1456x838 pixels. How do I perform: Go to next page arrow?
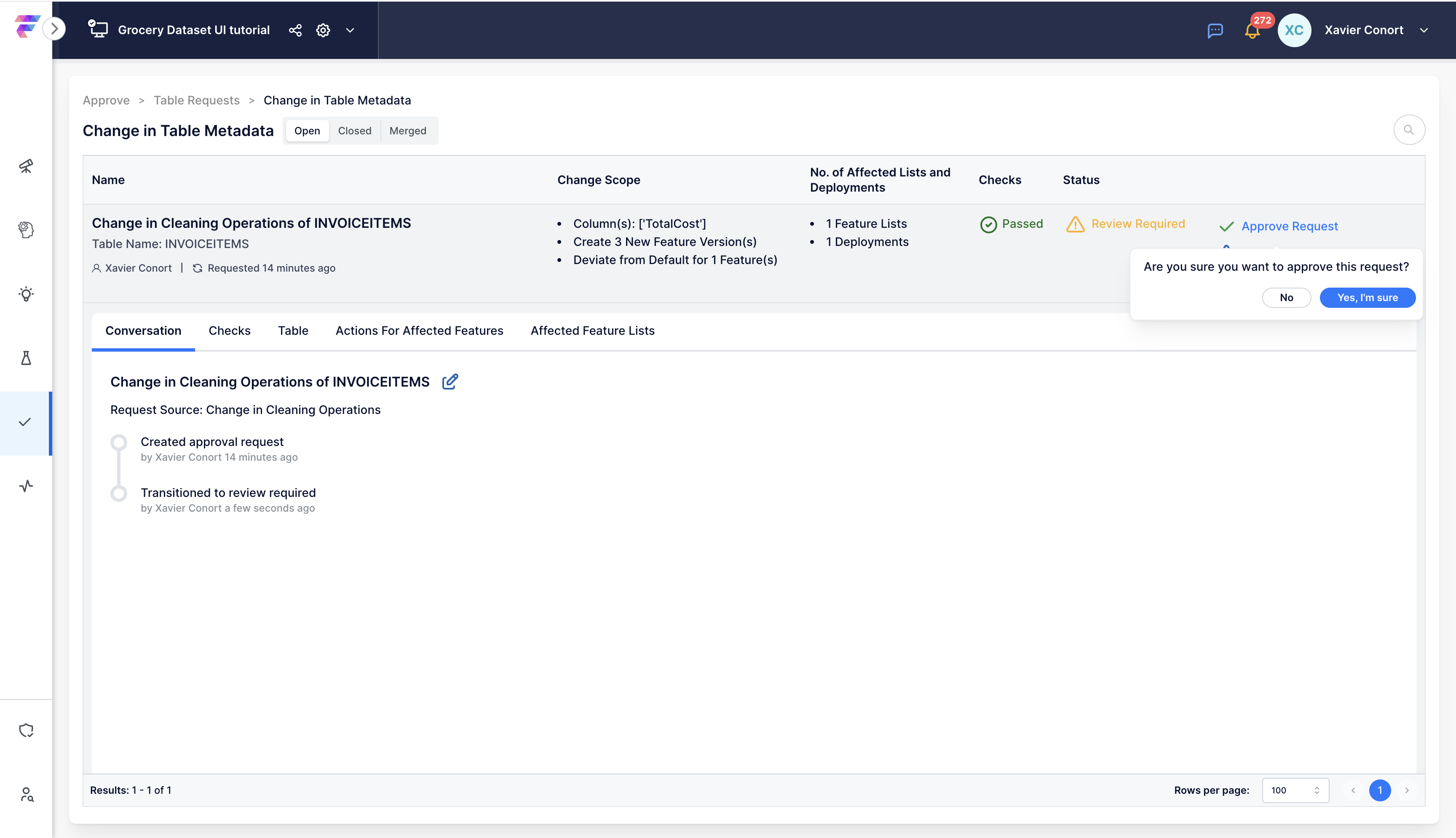click(1406, 790)
